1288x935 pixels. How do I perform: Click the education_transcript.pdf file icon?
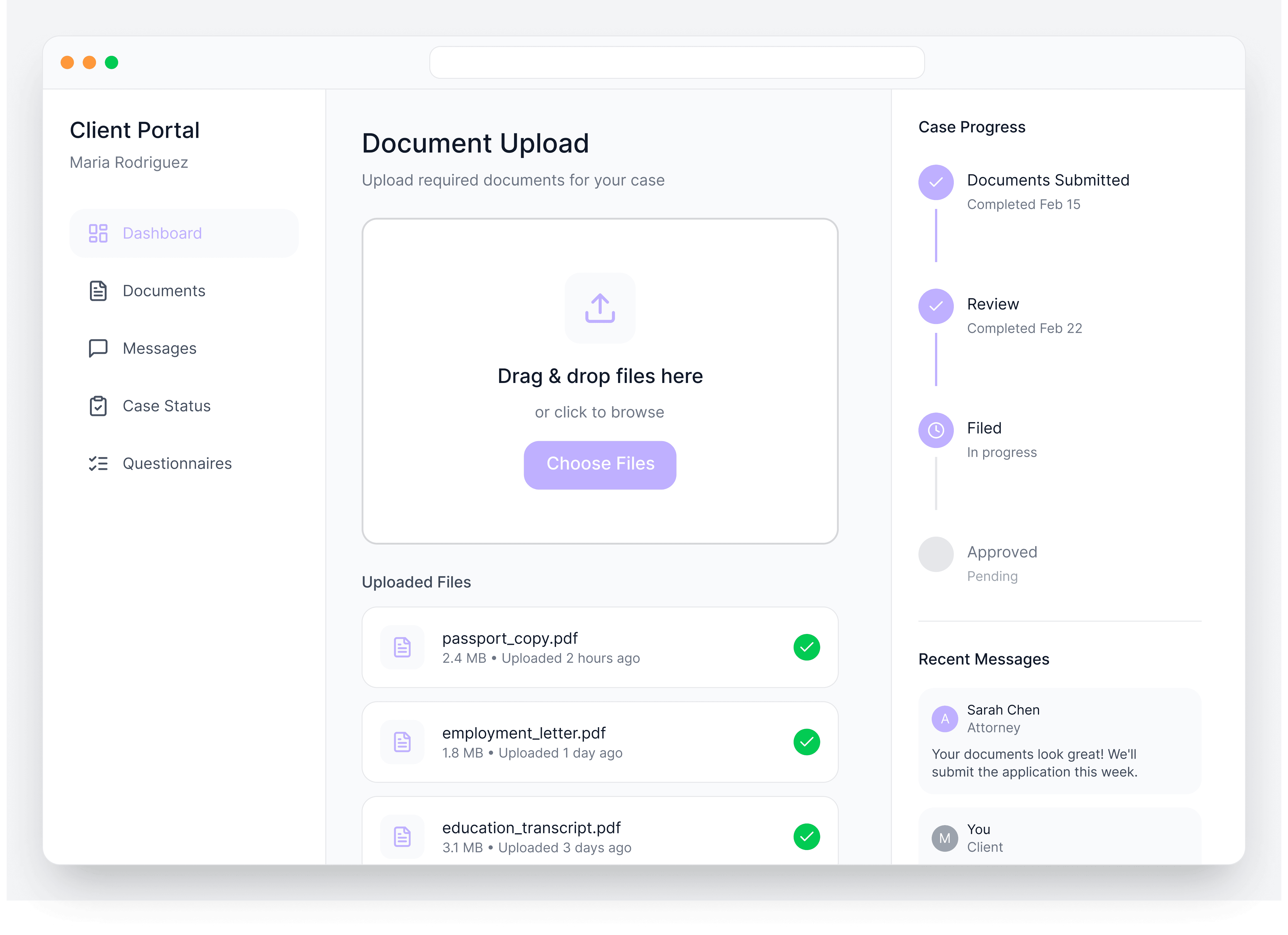point(402,836)
